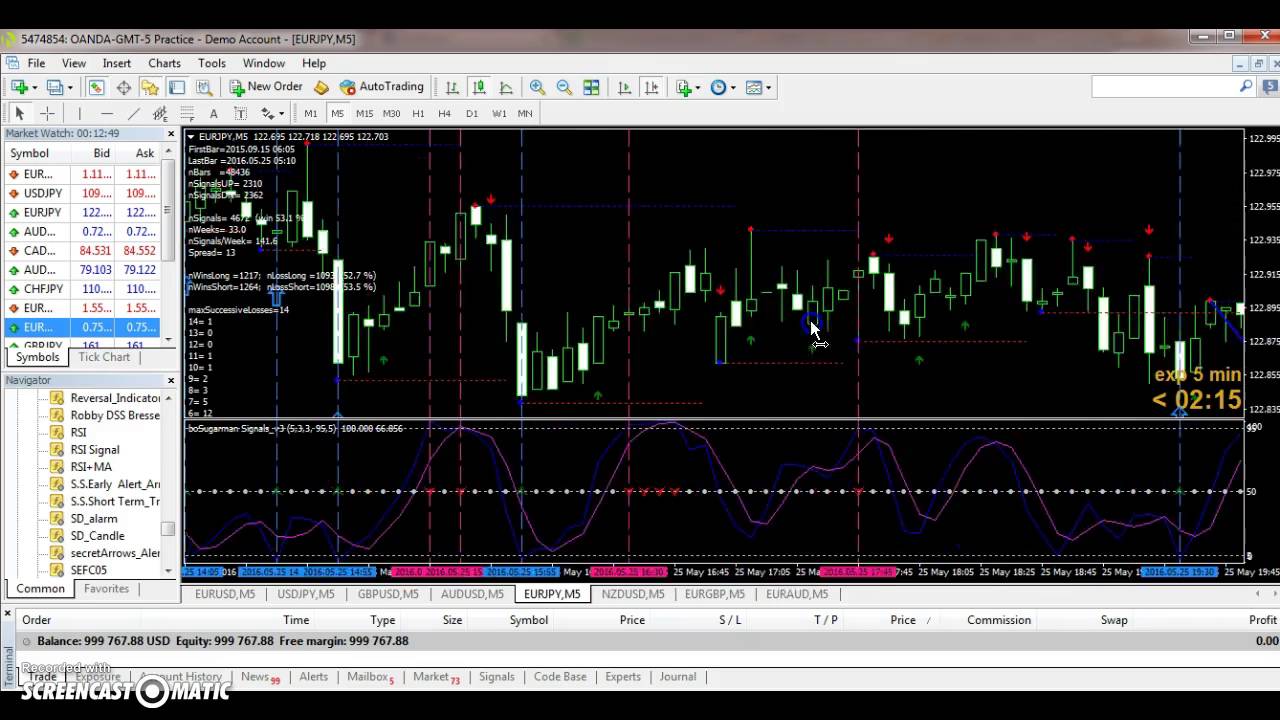Switch to M15 timeframe
The width and height of the screenshot is (1280, 720).
[364, 113]
